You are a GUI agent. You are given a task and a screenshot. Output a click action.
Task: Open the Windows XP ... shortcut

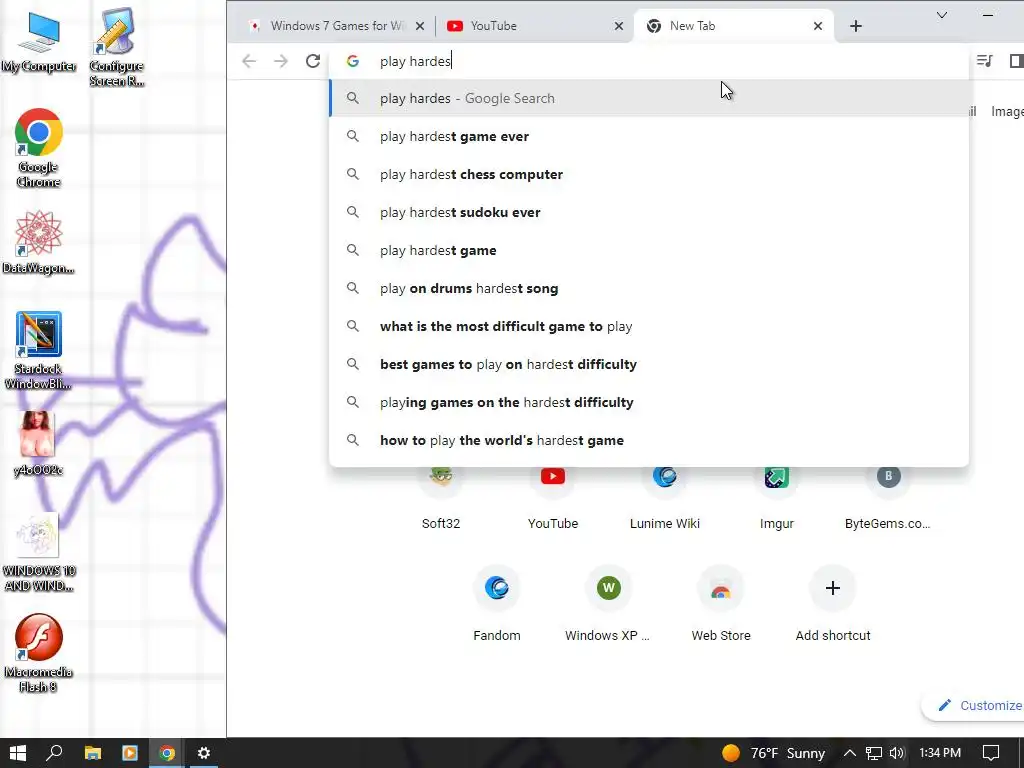608,604
